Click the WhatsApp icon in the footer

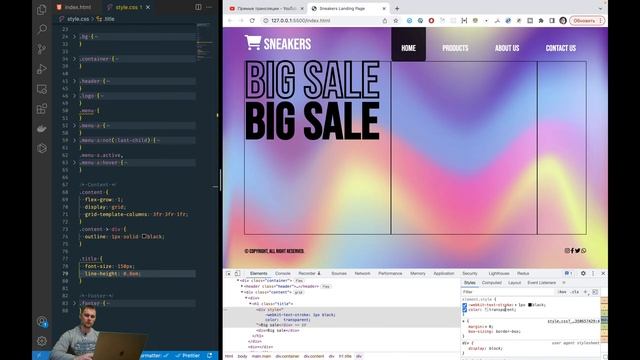coord(584,251)
